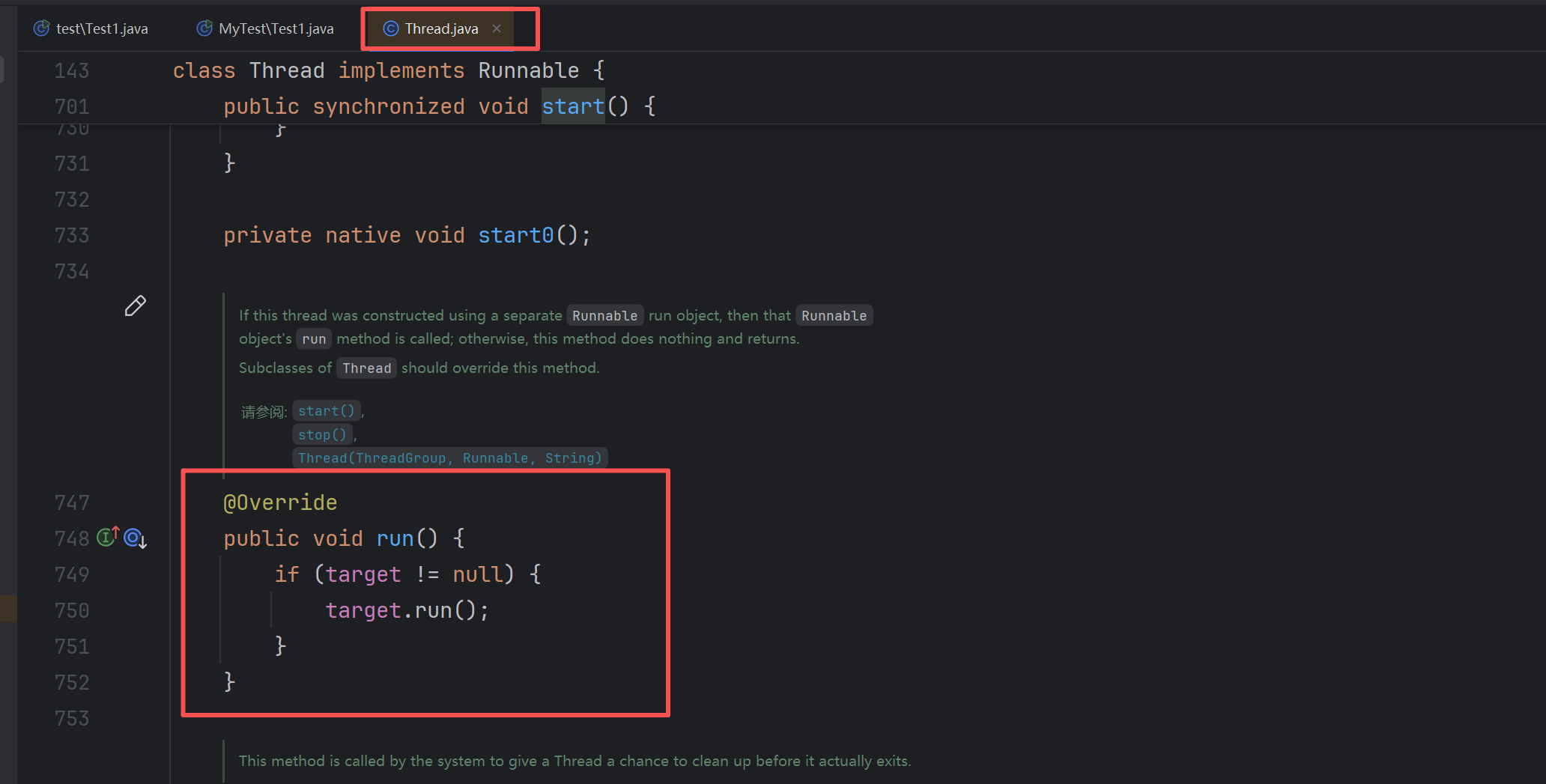Click the MyTest\Test1.java class icon
Image resolution: width=1546 pixels, height=784 pixels.
tap(204, 28)
